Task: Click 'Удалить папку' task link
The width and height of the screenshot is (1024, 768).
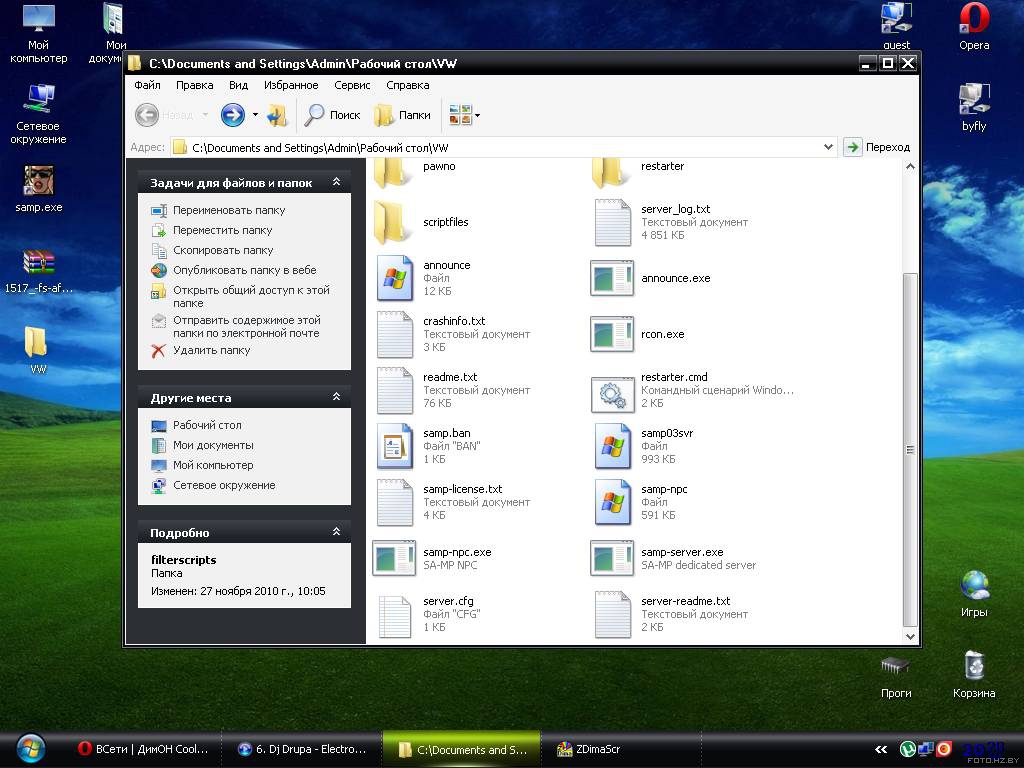Action: point(212,350)
